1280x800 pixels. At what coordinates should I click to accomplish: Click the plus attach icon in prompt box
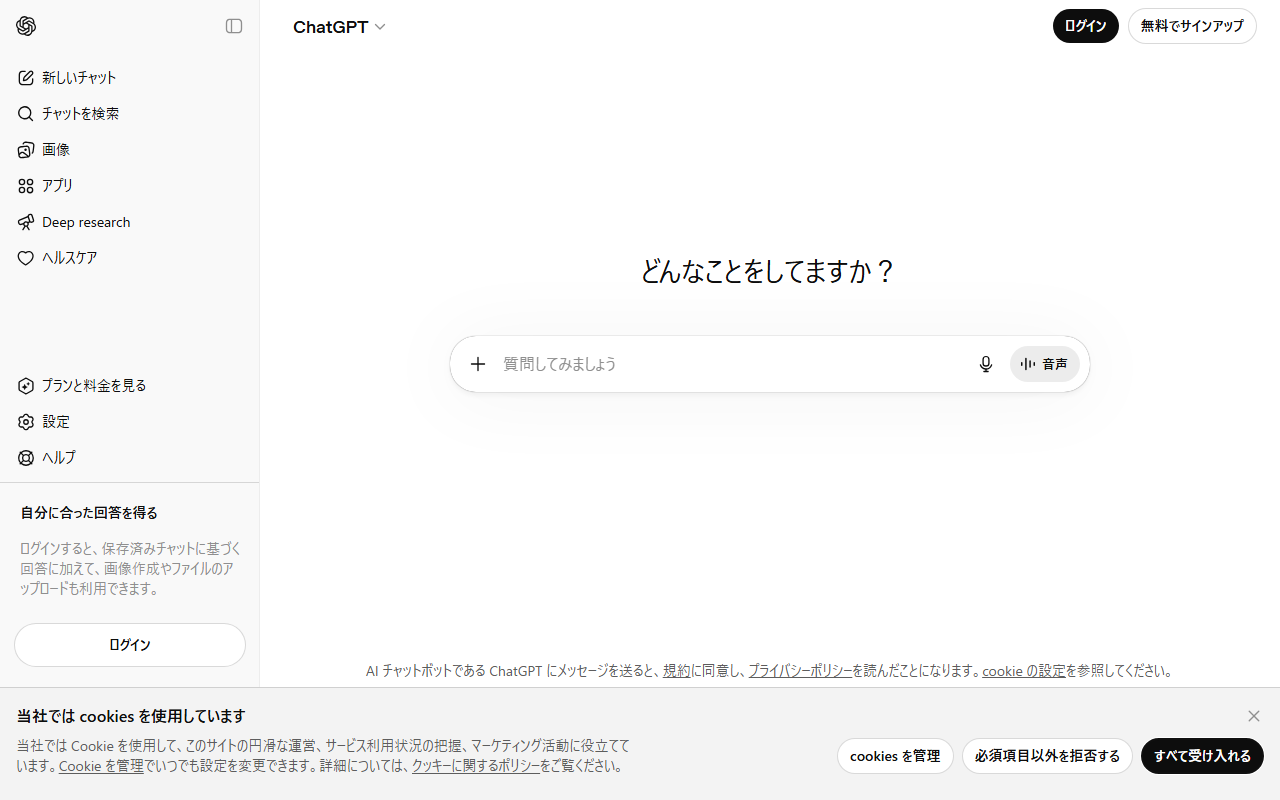point(478,364)
